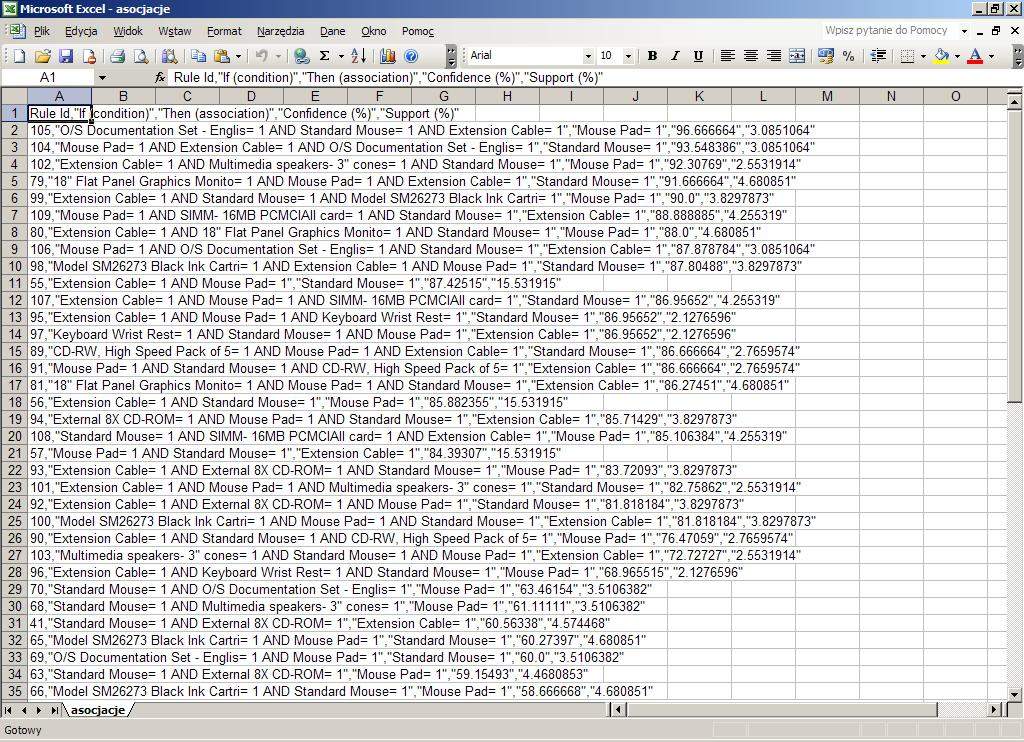Image resolution: width=1024 pixels, height=742 pixels.
Task: Save the workbook with the floppy icon
Action: (x=66, y=56)
